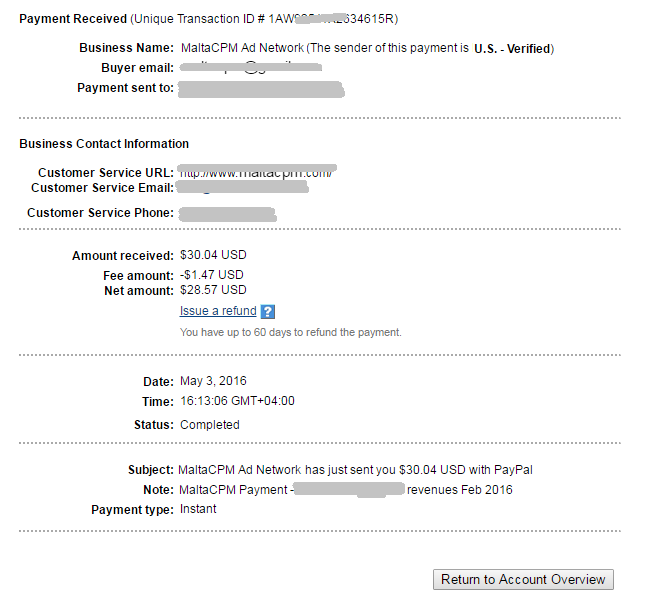Click the Completed status value
647x598 pixels.
point(210,425)
